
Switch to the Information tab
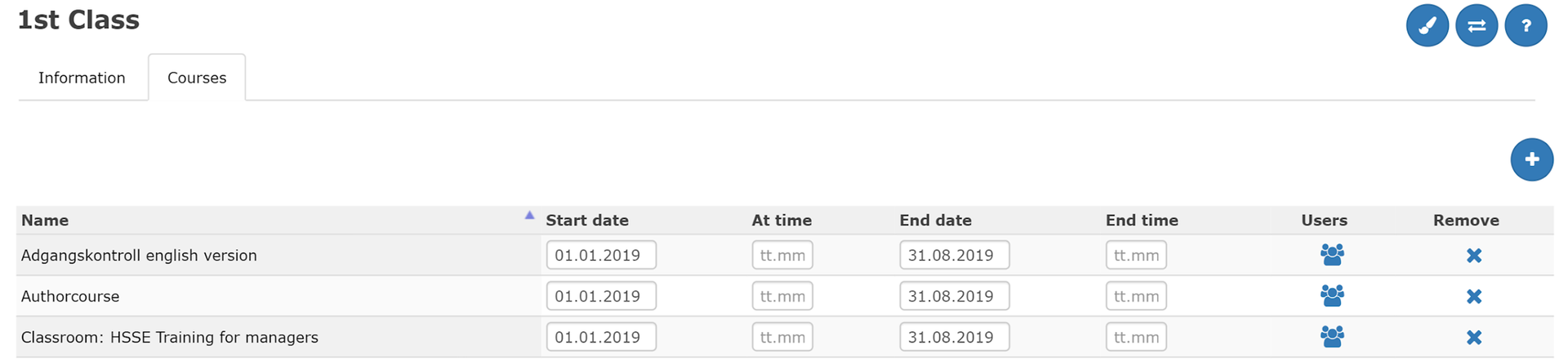coord(82,78)
